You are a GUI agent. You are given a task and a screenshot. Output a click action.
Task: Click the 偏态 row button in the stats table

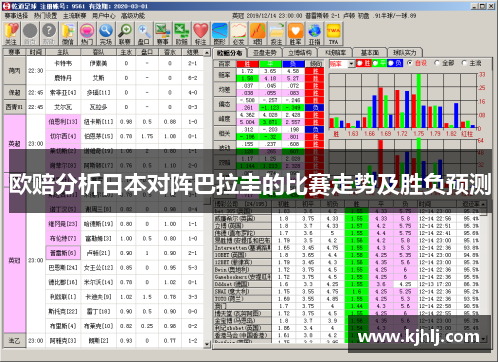point(224,104)
